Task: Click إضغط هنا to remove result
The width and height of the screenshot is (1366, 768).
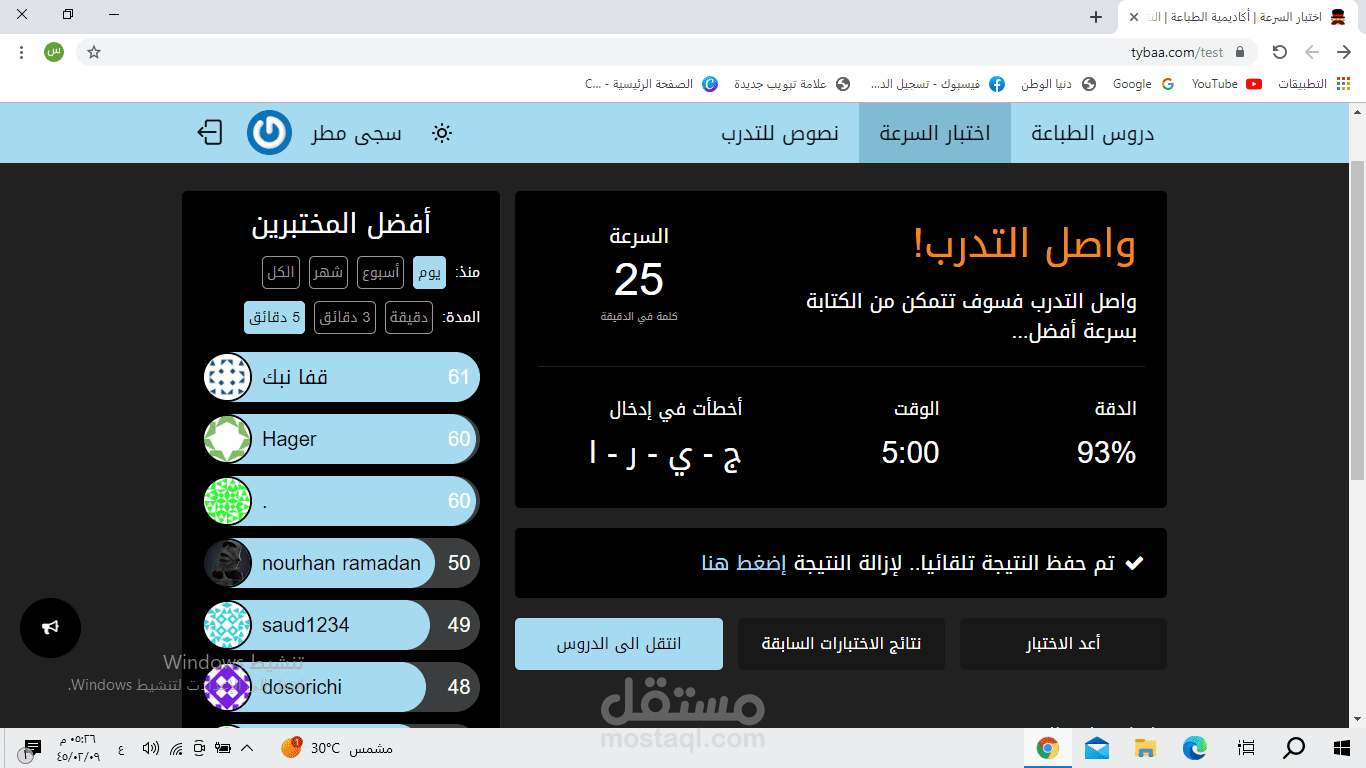Action: 744,563
